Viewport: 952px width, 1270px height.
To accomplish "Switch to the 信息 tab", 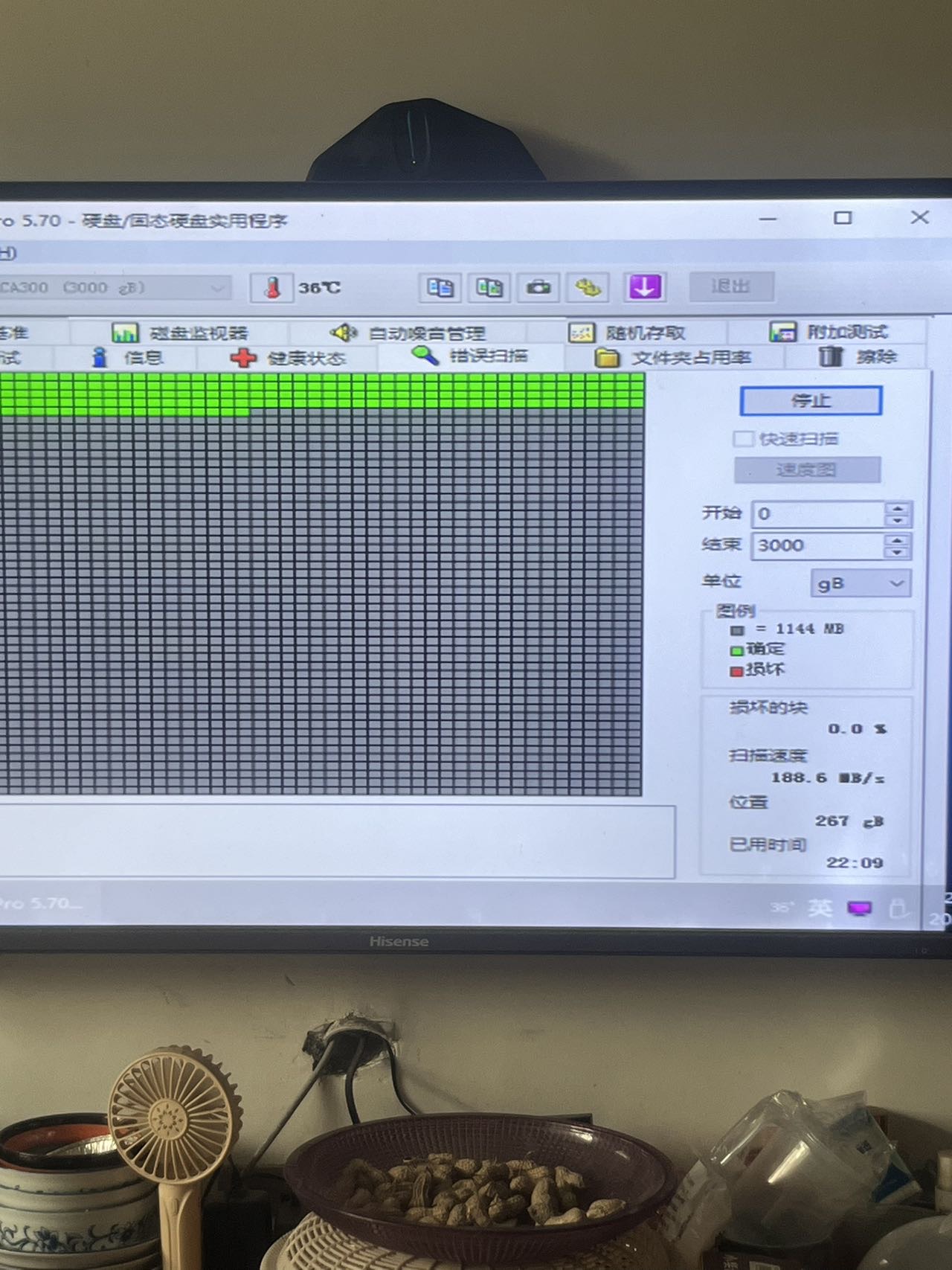I will 126,358.
